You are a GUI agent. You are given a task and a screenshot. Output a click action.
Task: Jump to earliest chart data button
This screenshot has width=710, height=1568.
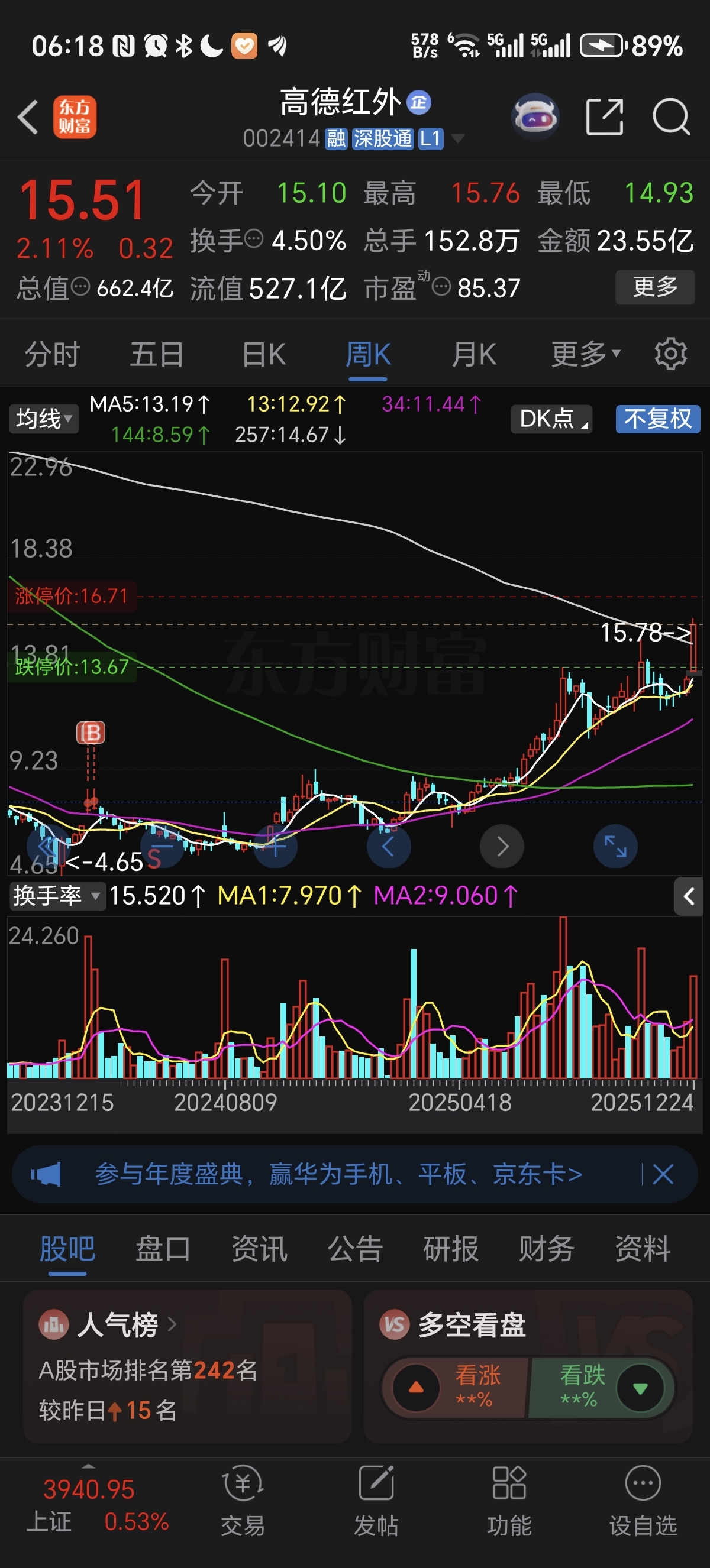(x=49, y=846)
